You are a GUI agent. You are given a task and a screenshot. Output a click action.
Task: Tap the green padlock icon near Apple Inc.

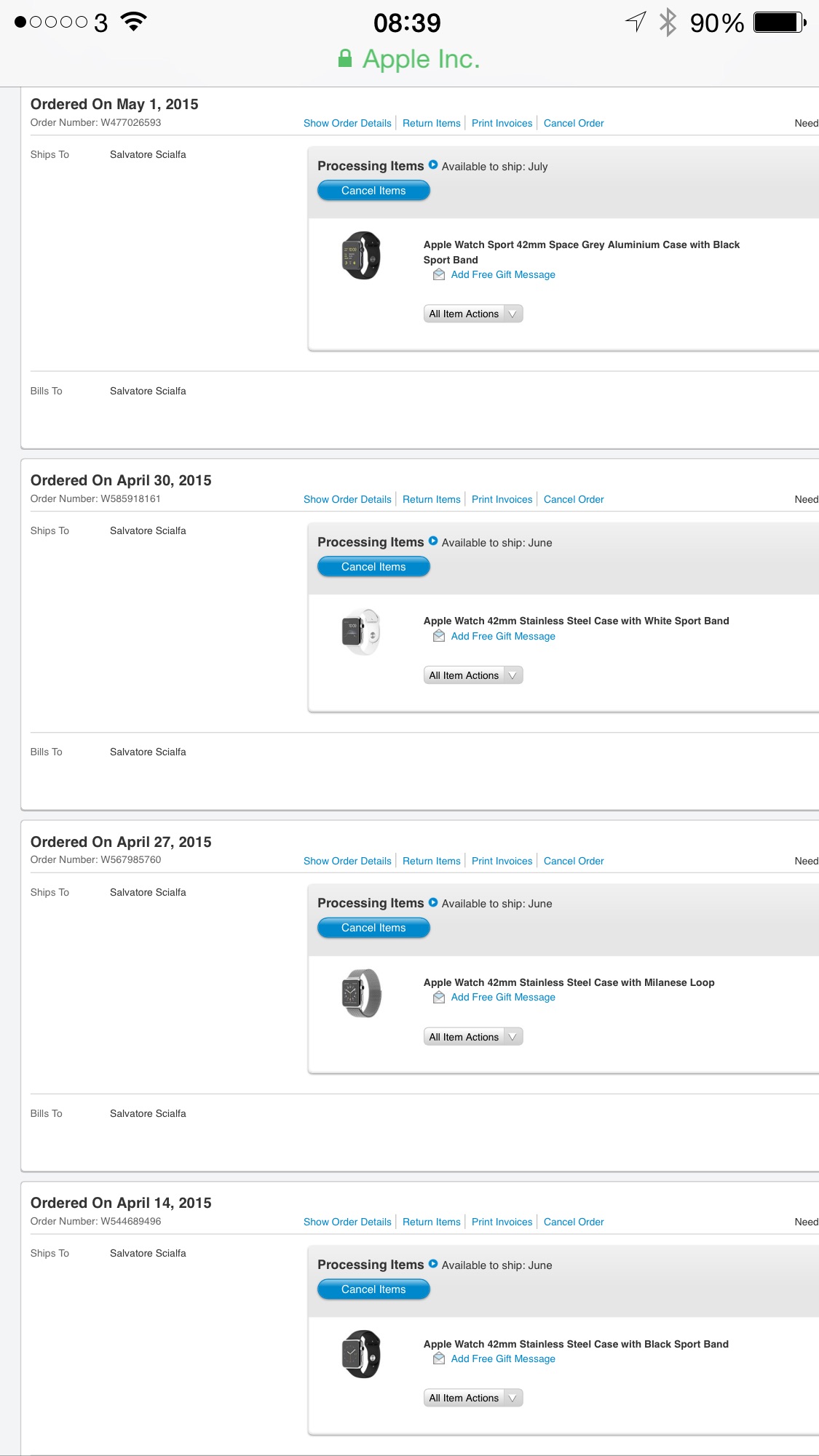tap(345, 58)
